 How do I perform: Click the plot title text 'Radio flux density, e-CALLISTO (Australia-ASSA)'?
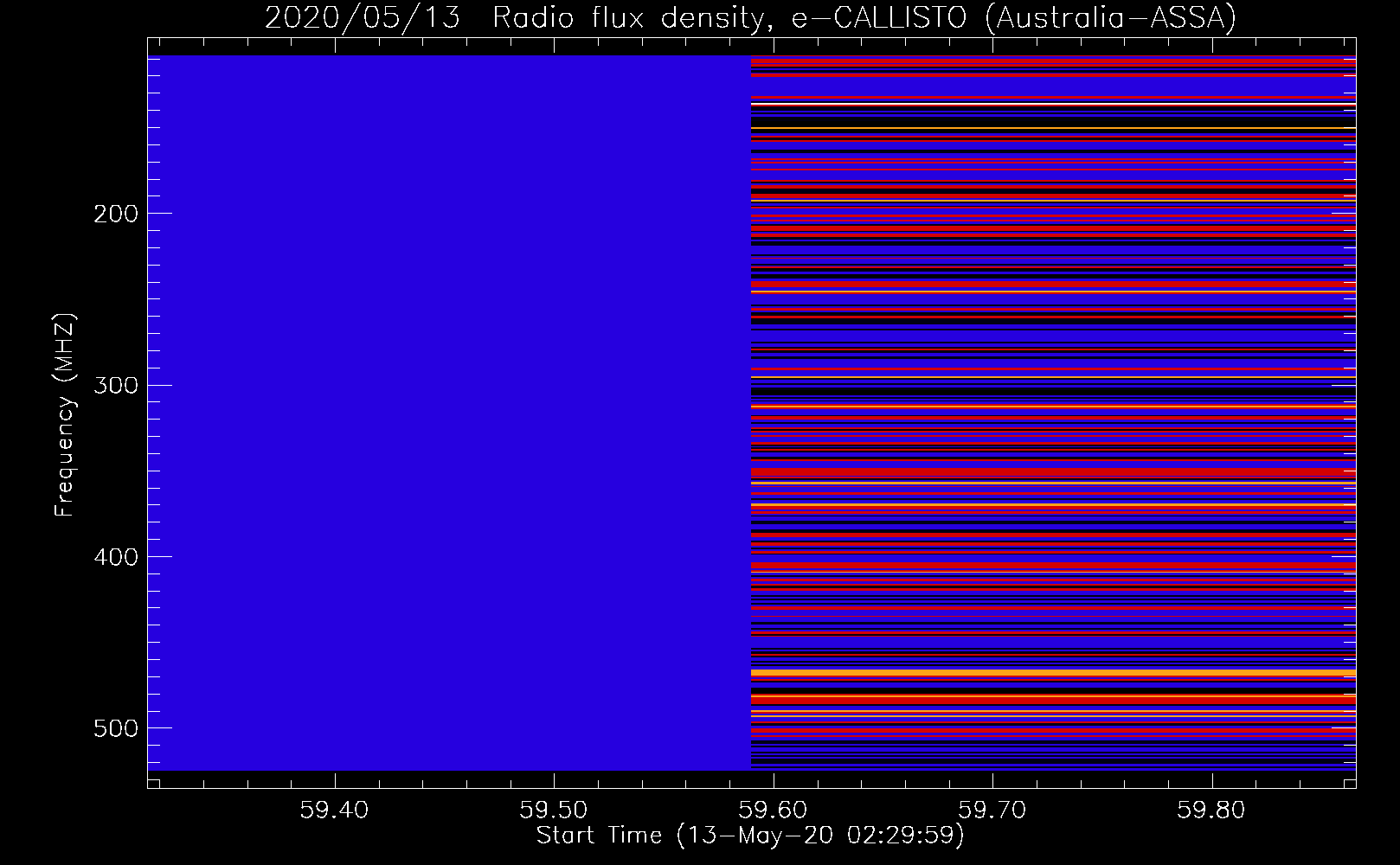(x=864, y=18)
